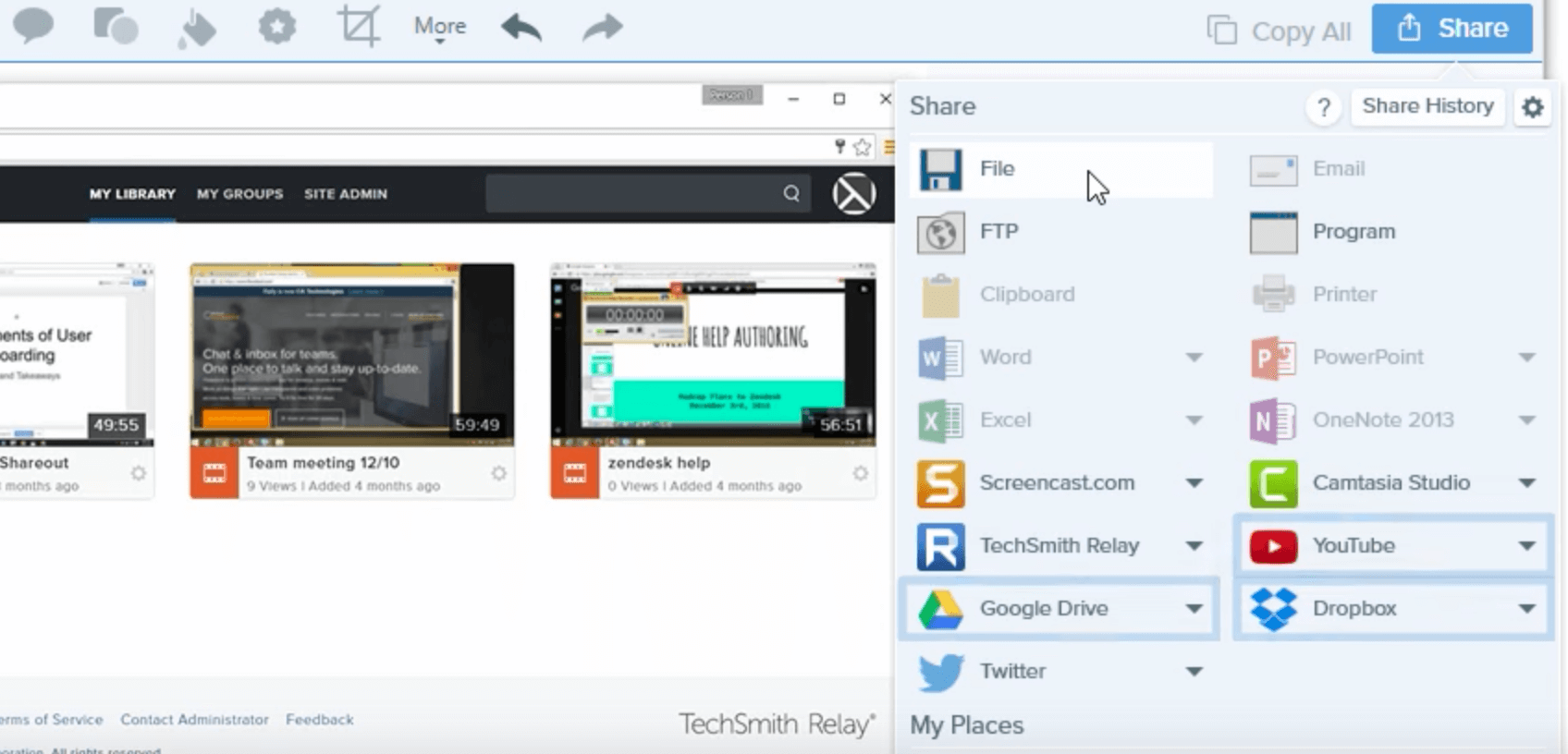Open the effects gear tool
This screenshot has height=754, width=1568.
[276, 26]
